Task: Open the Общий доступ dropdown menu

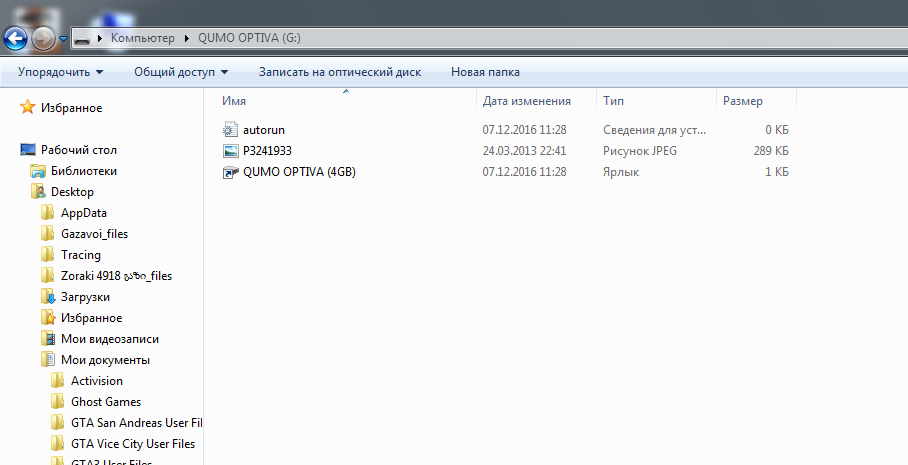Action: tap(181, 72)
